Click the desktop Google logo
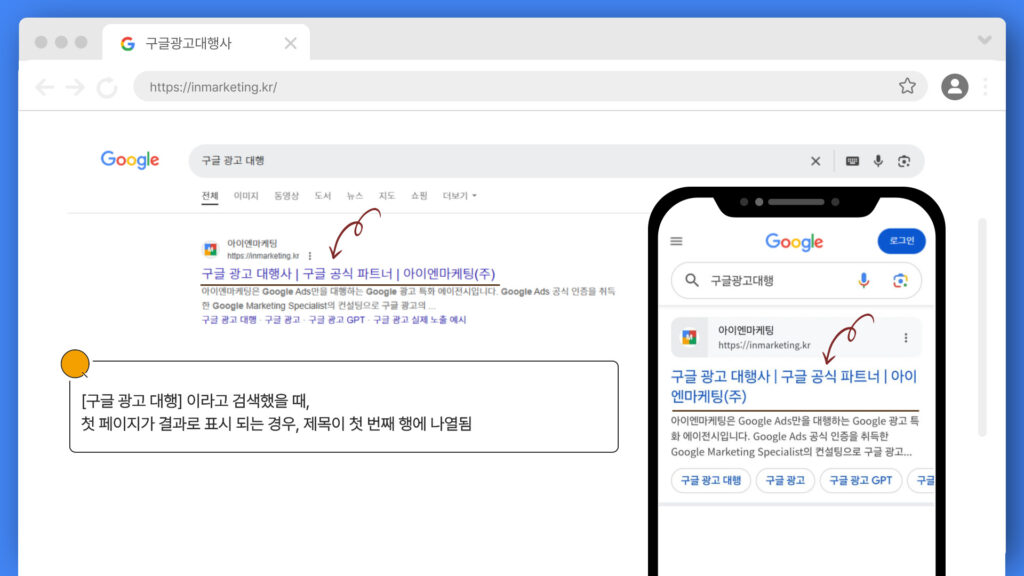The image size is (1024, 576). (x=130, y=160)
